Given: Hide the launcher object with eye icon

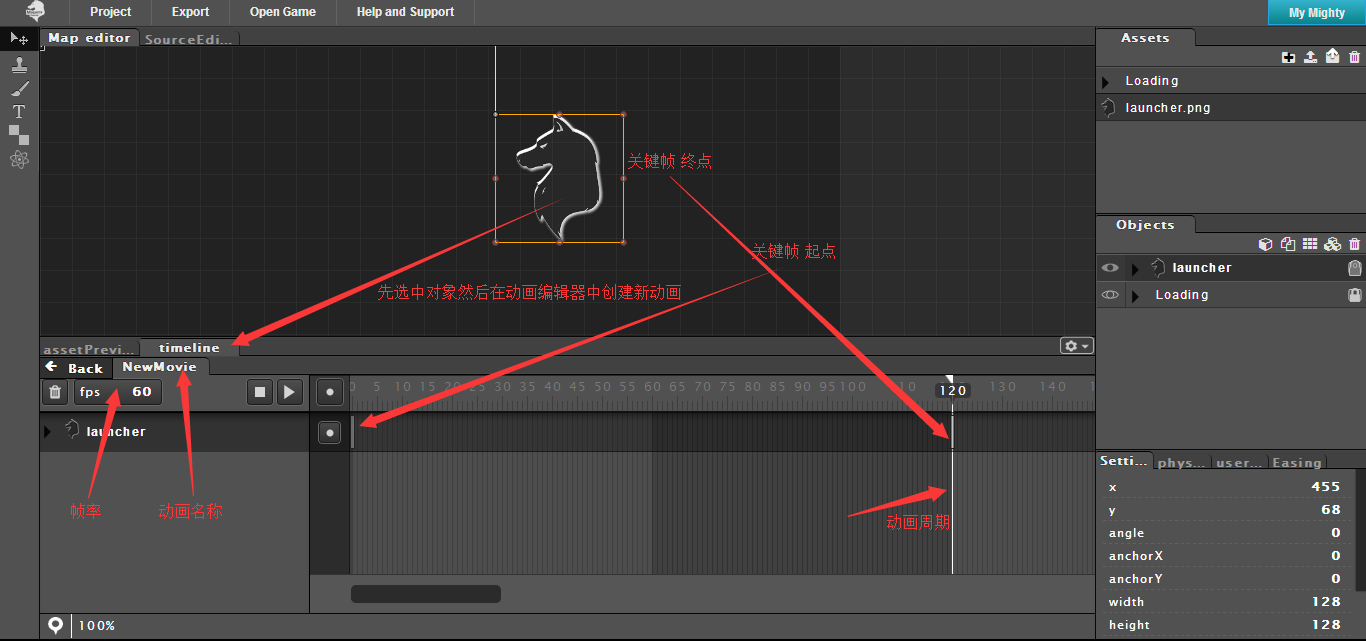Looking at the screenshot, I should click(1110, 268).
